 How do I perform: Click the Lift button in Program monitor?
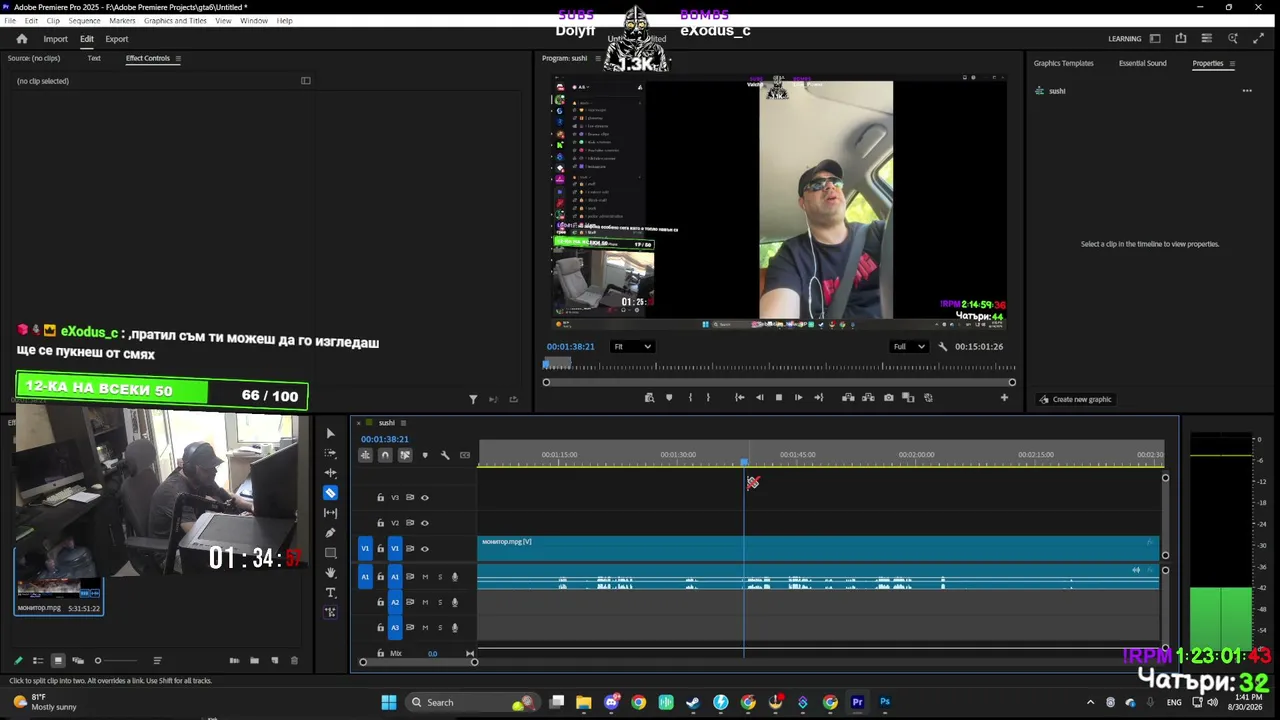point(848,398)
